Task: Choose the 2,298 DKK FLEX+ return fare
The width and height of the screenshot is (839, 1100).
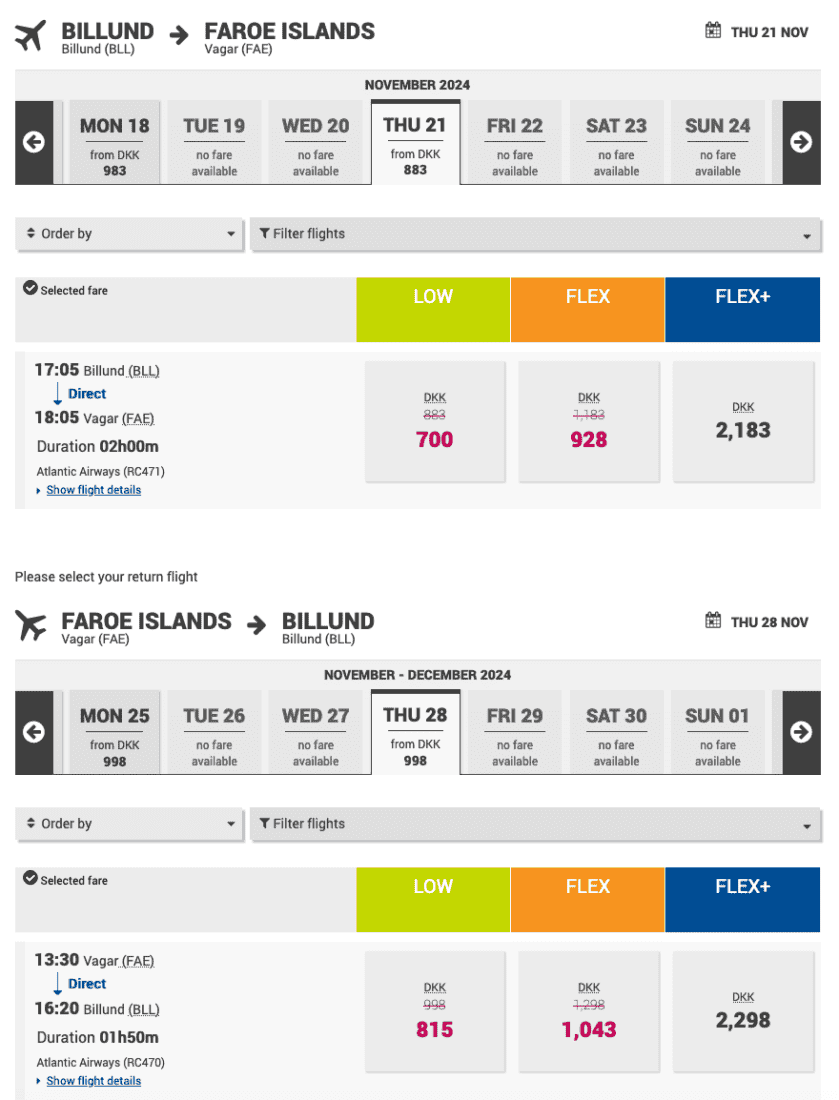Action: click(743, 1011)
